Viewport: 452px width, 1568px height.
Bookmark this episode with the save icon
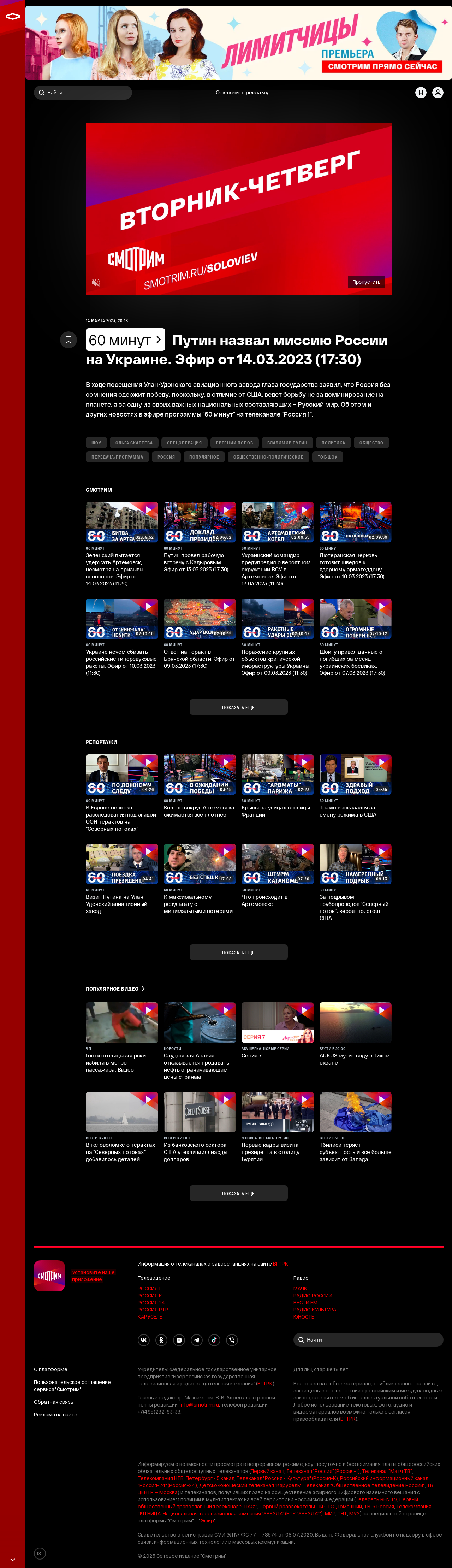(68, 340)
